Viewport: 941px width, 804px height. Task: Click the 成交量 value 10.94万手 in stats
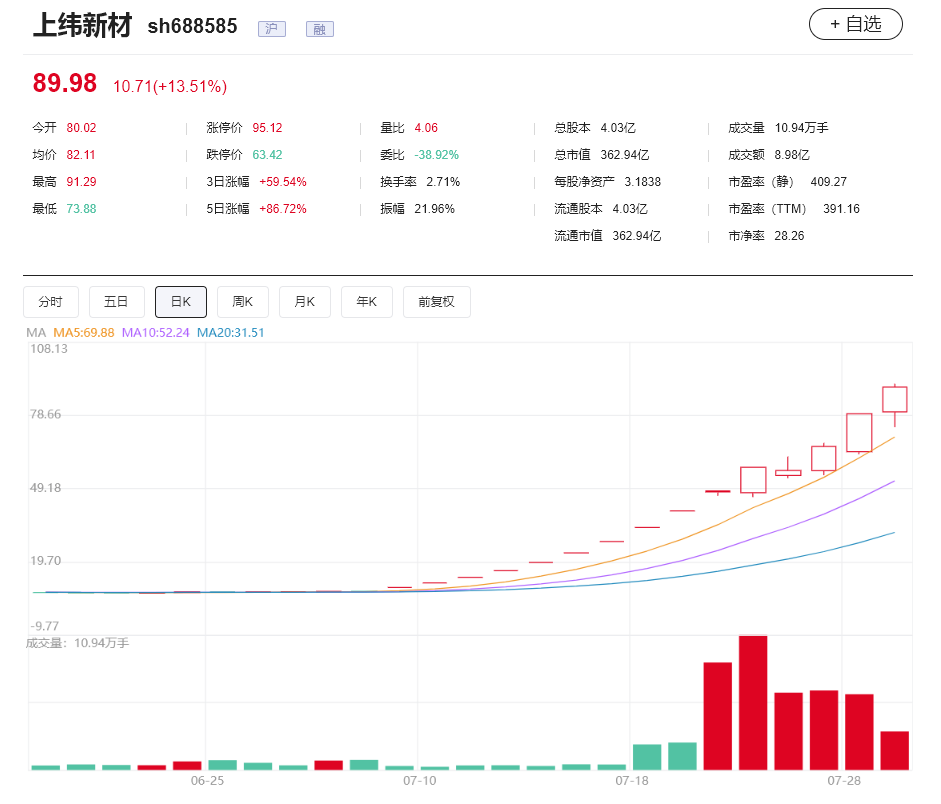pyautogui.click(x=801, y=128)
